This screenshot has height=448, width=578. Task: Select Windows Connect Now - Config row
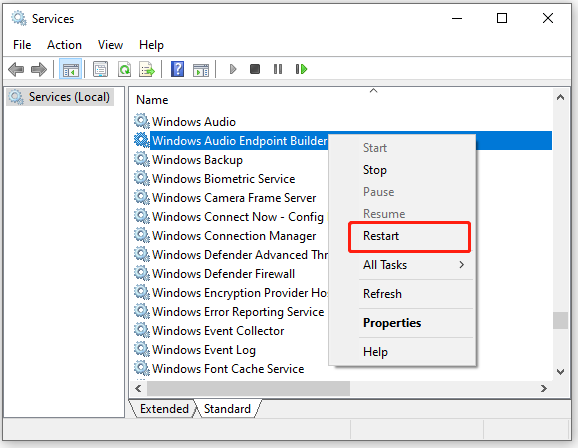(238, 217)
